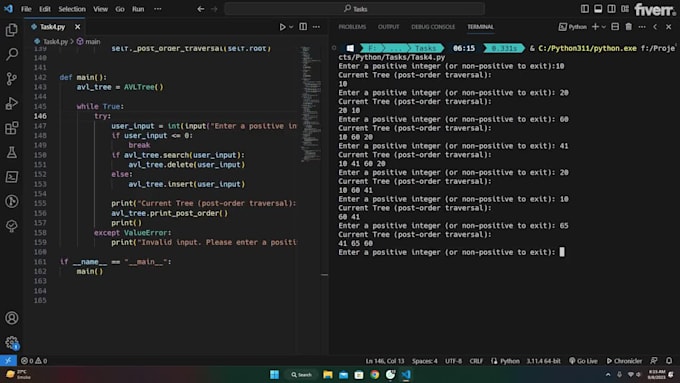Open remote window indicator in status bar
Viewport: 680px width, 383px height.
(x=8, y=360)
